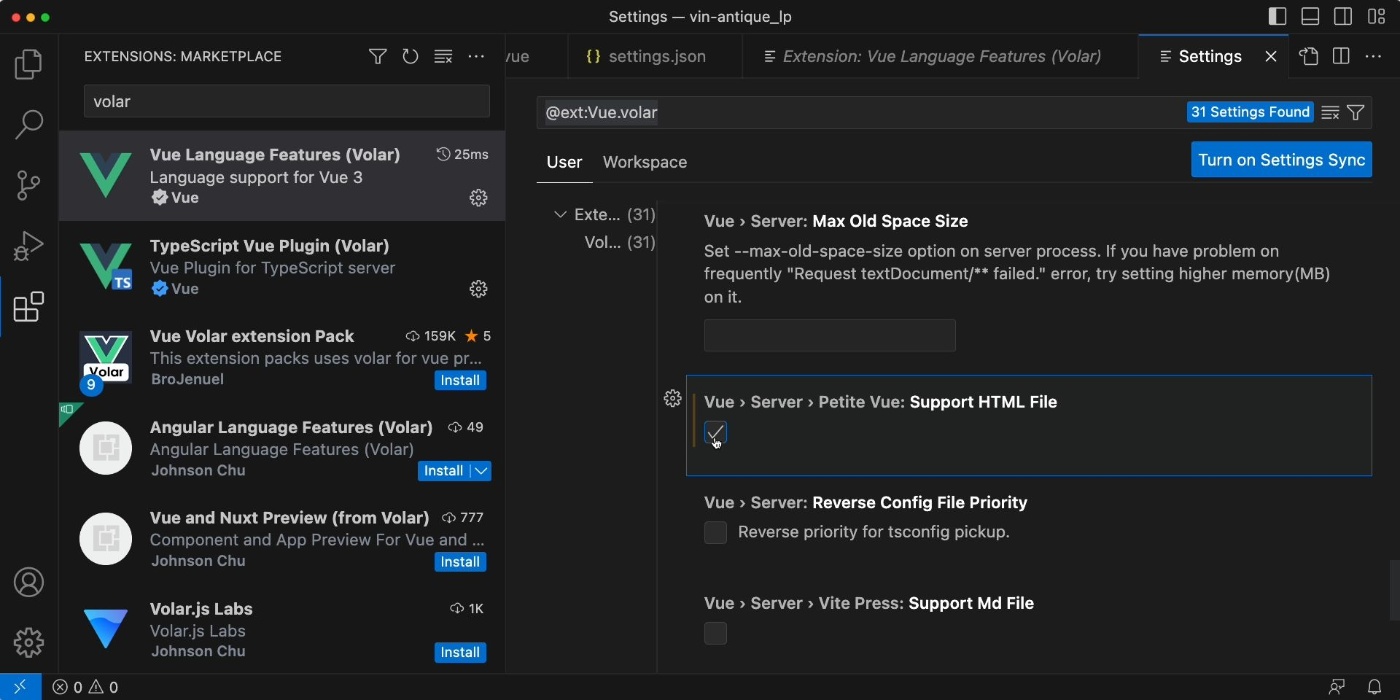Toggle secondary side bar layout icon

tap(1343, 17)
